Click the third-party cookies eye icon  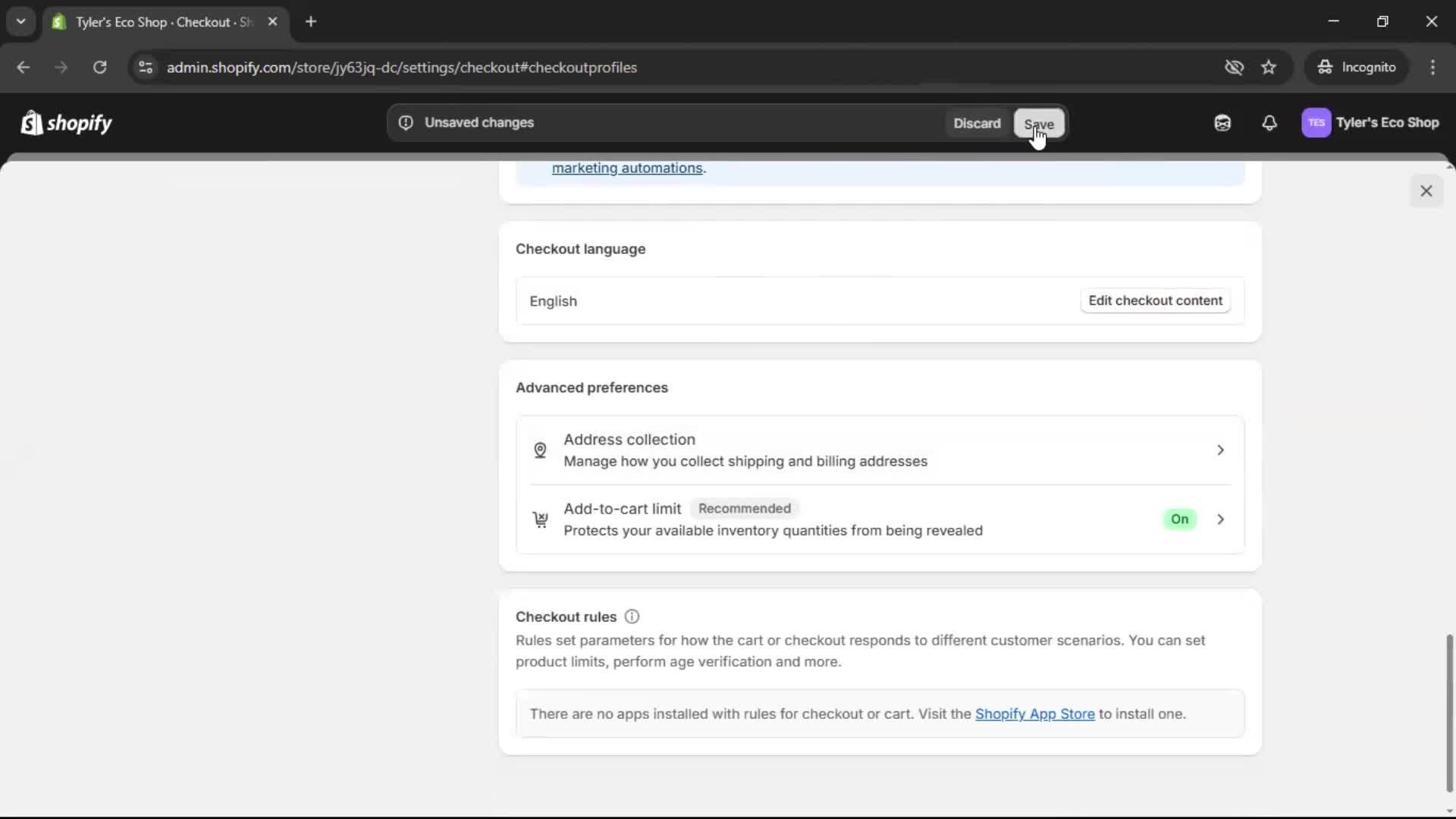[1235, 67]
